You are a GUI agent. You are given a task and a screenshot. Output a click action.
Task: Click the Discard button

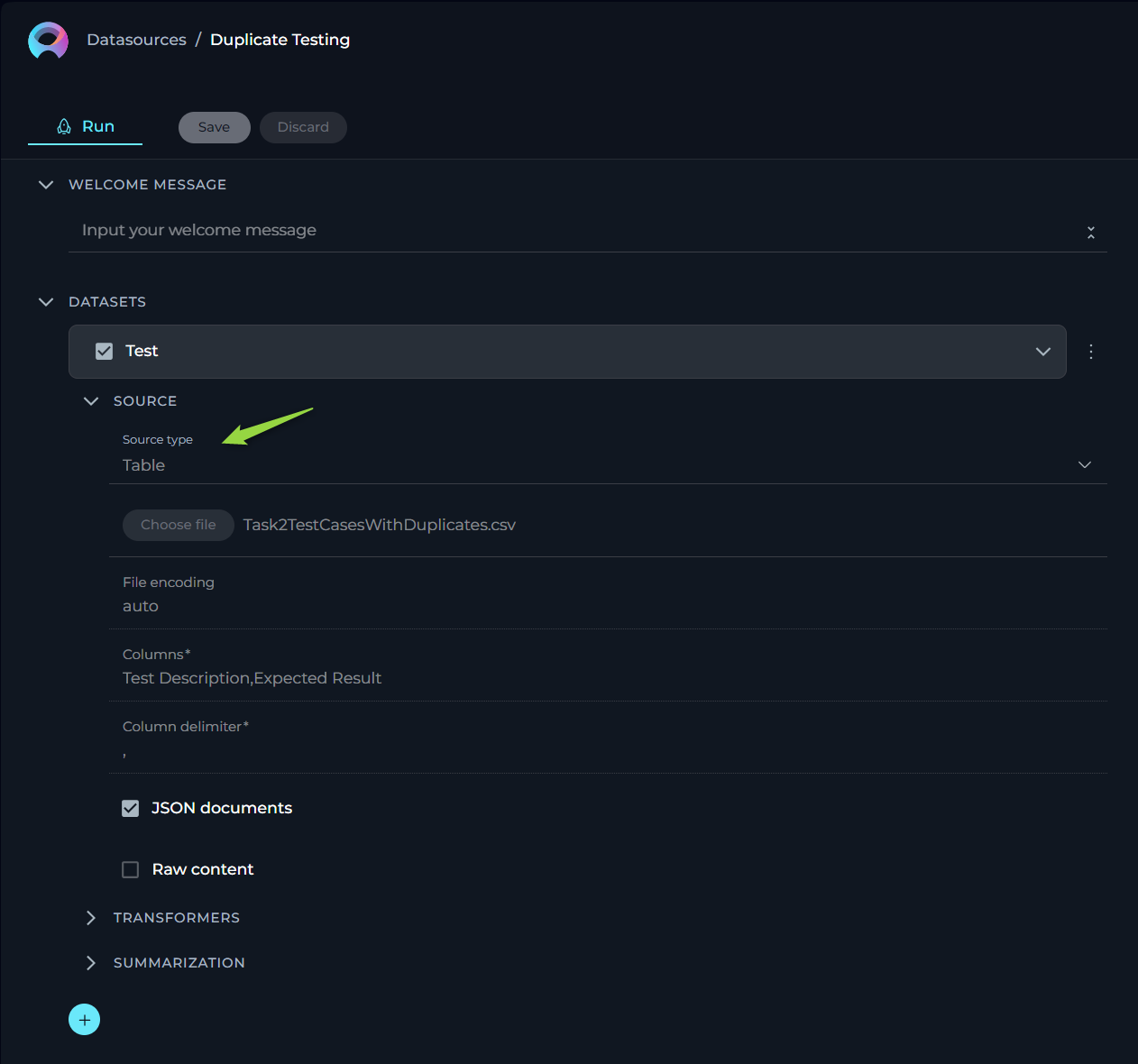pos(303,127)
